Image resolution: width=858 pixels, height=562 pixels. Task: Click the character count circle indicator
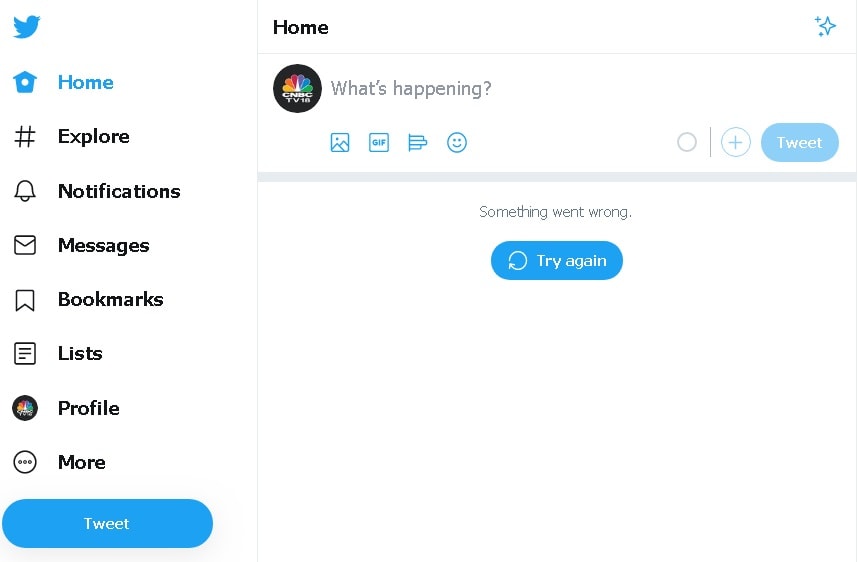click(x=687, y=143)
